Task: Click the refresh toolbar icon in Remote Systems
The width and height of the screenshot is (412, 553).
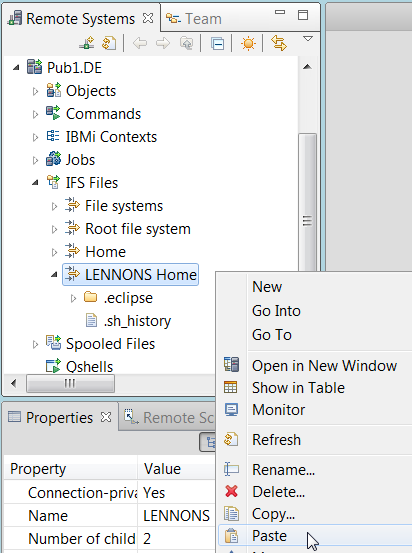Action: point(109,43)
